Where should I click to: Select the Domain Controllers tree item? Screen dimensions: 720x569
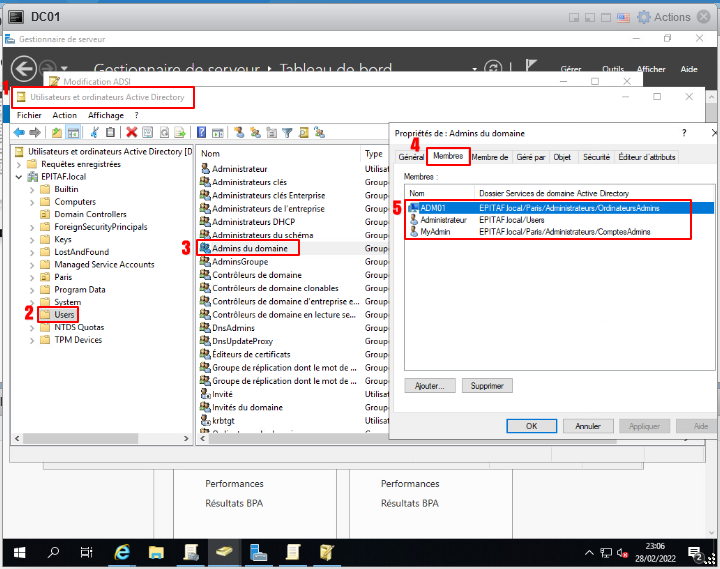pos(90,214)
